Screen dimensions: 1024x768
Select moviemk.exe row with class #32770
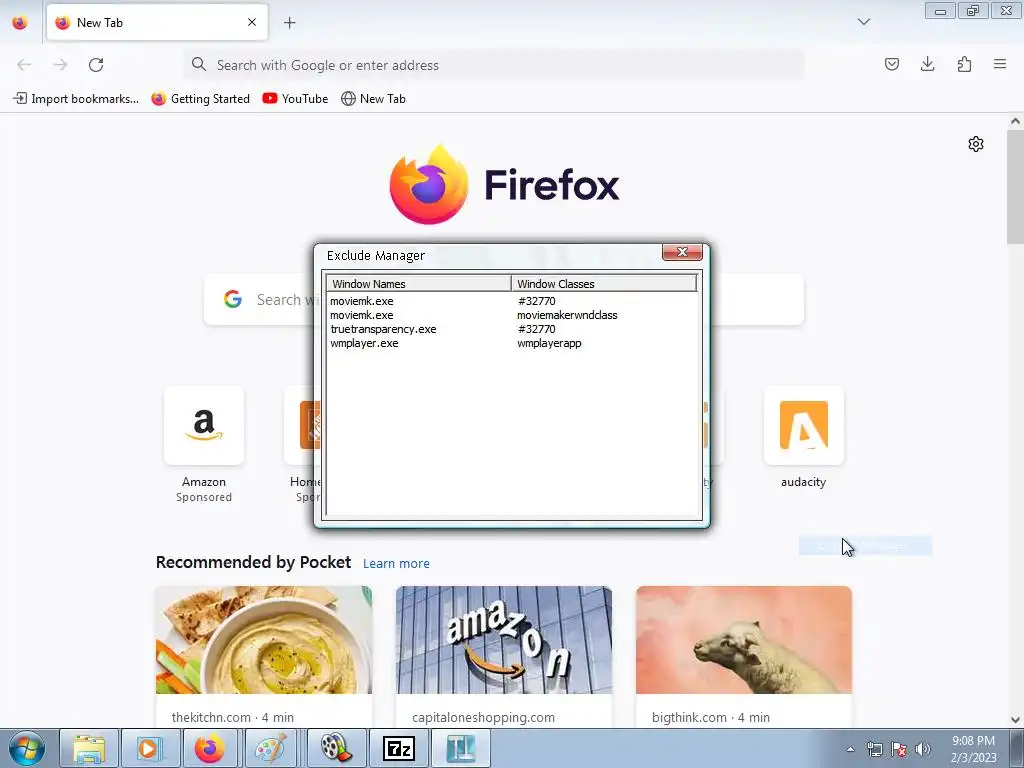click(512, 301)
